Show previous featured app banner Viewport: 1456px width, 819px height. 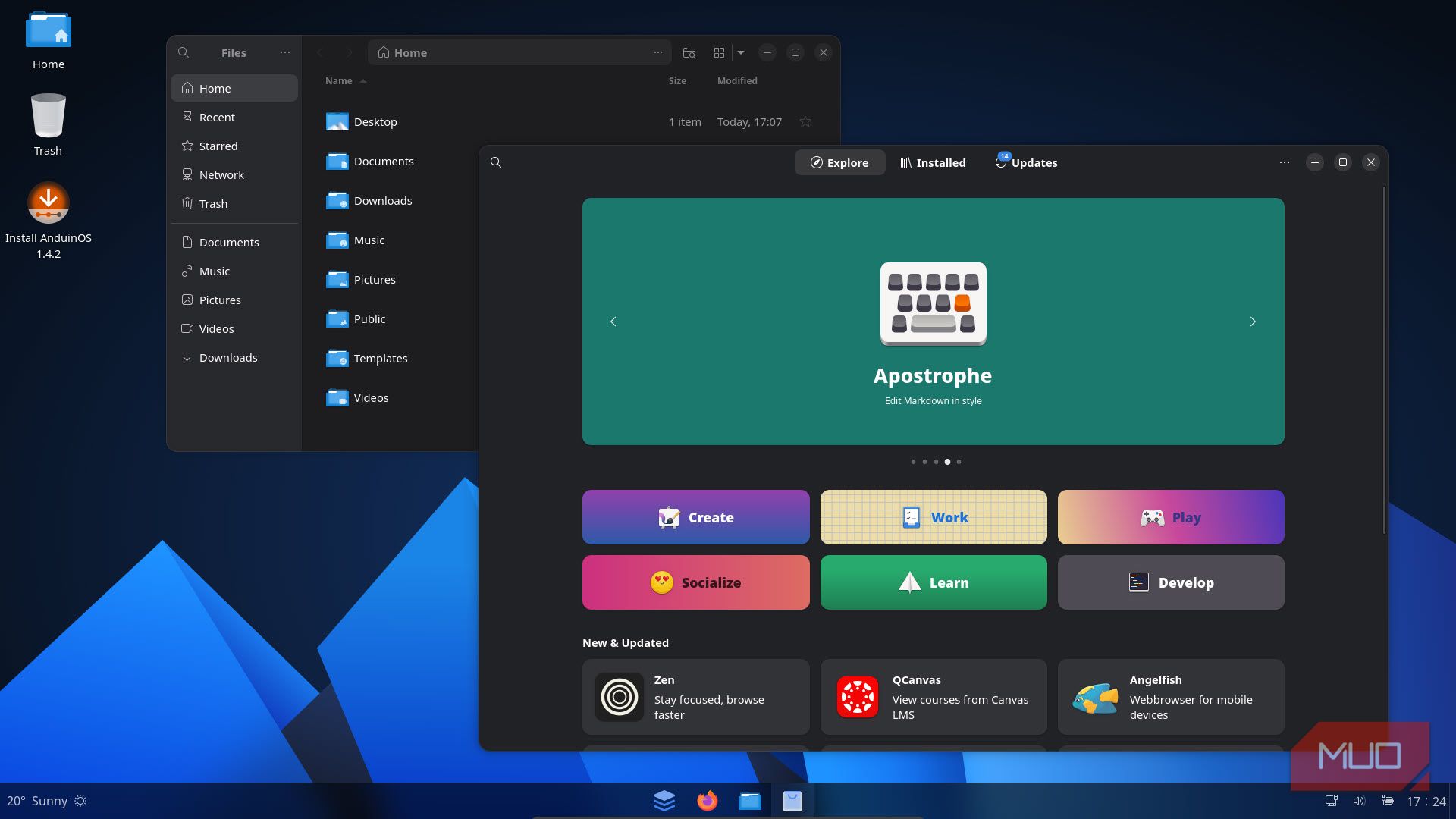click(613, 322)
